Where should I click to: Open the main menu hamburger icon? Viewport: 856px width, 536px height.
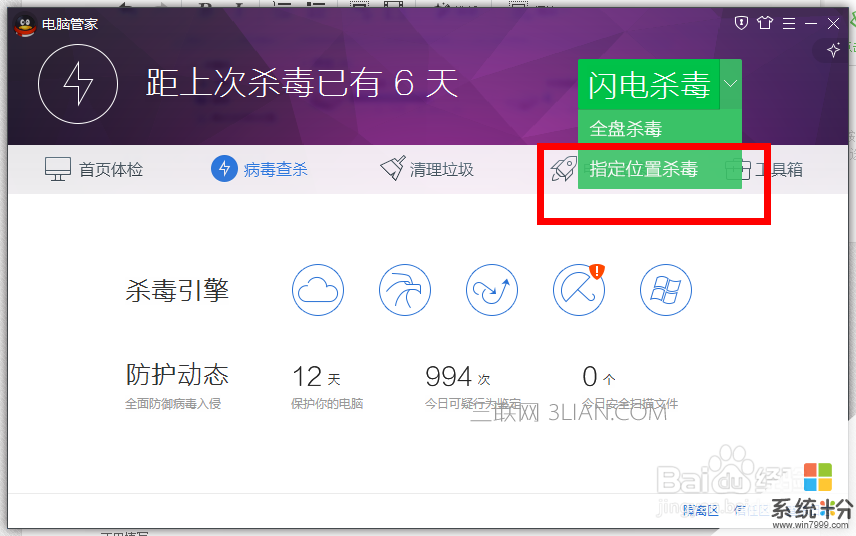click(x=788, y=23)
